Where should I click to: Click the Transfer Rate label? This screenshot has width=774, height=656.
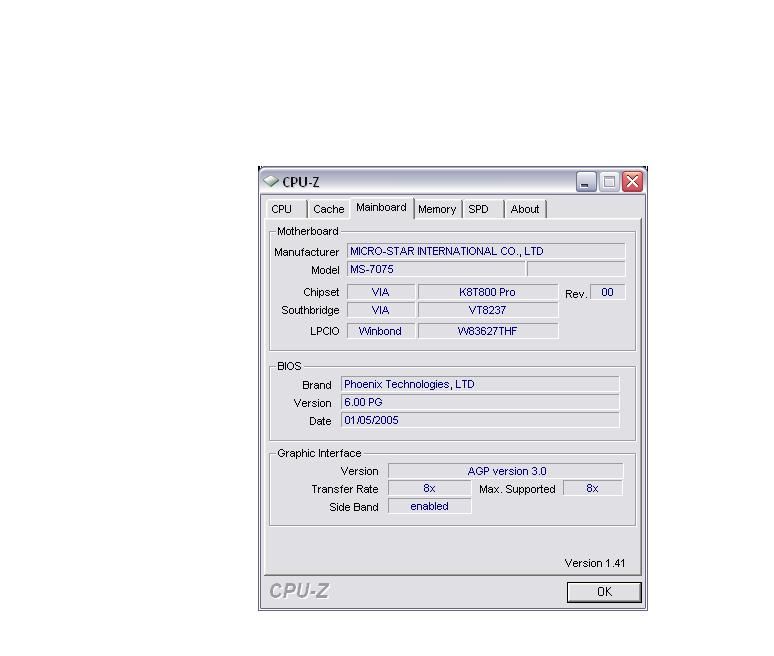pyautogui.click(x=345, y=489)
